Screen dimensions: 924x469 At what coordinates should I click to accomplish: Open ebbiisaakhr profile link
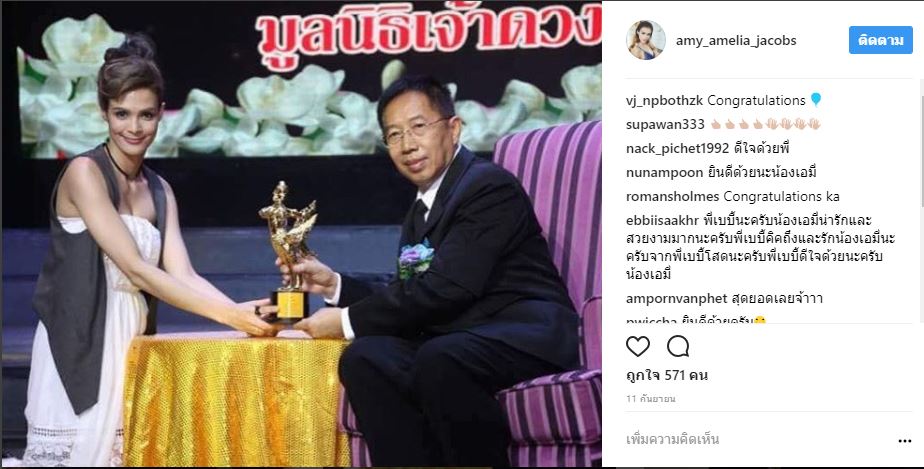coord(662,220)
